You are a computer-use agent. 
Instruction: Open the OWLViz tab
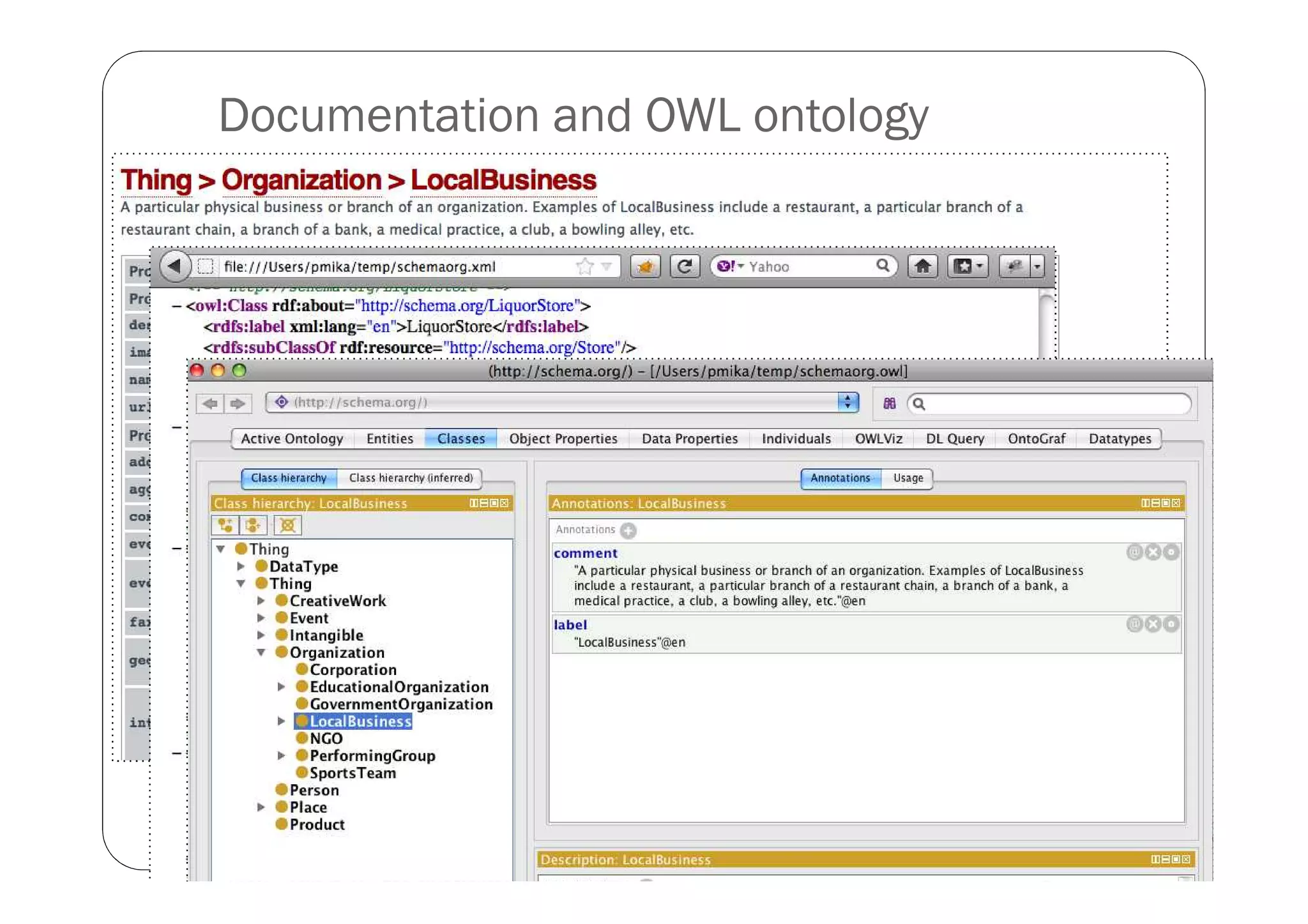879,439
